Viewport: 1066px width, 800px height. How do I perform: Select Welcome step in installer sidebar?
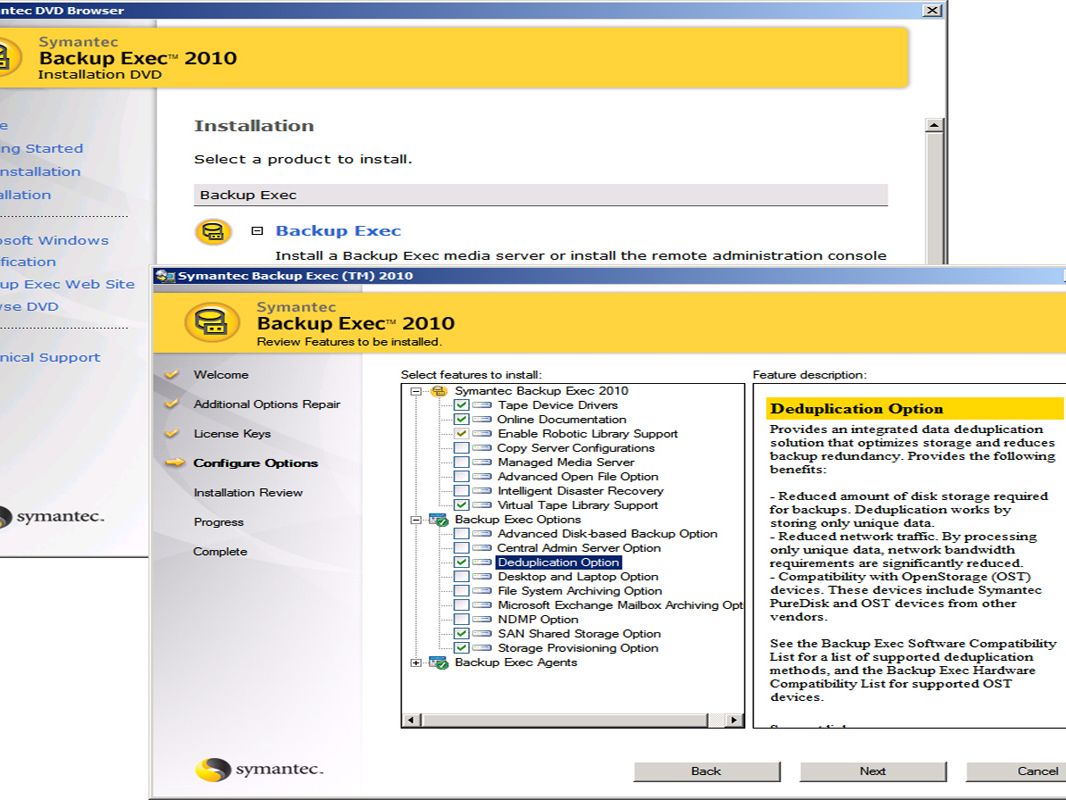tap(221, 375)
